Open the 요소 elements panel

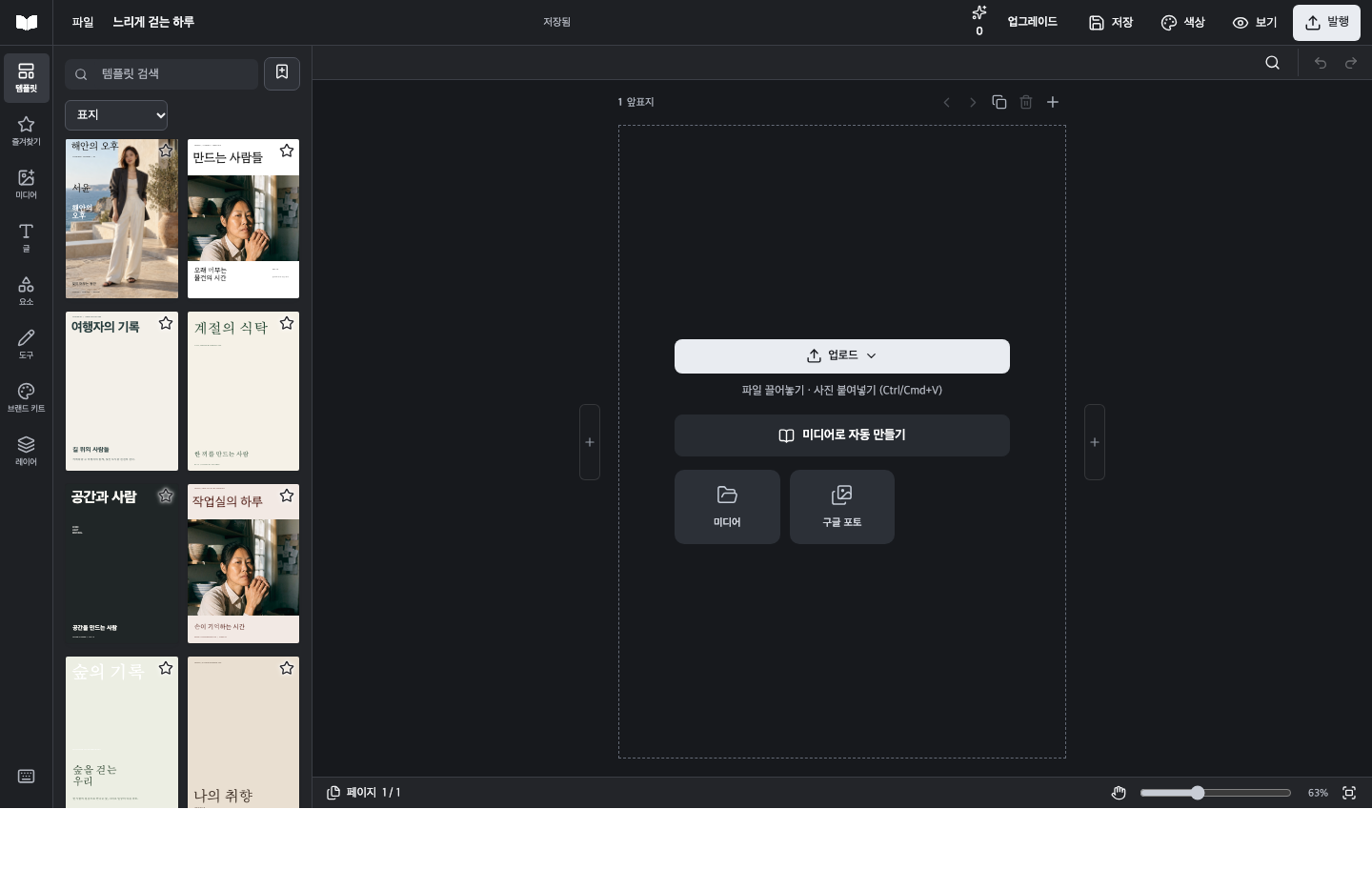coord(26,291)
